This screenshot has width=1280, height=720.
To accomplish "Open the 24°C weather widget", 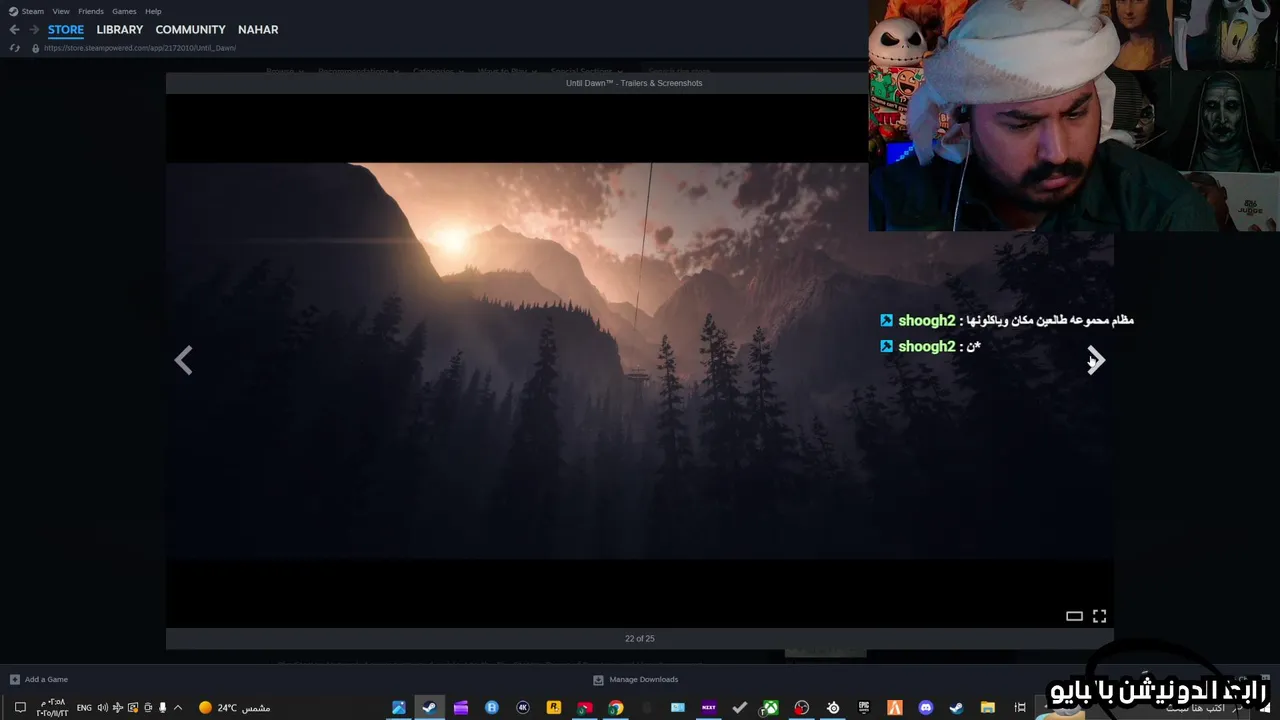I will (235, 707).
